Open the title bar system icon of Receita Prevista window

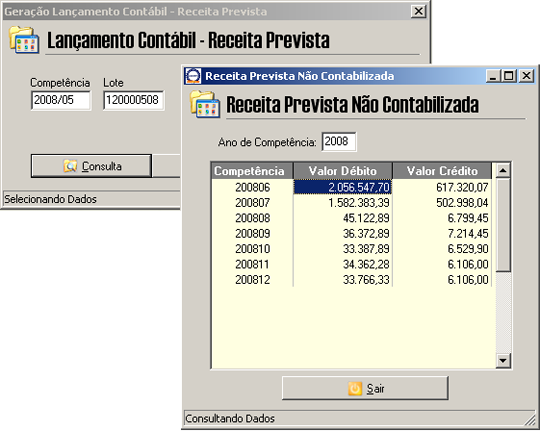(x=193, y=76)
